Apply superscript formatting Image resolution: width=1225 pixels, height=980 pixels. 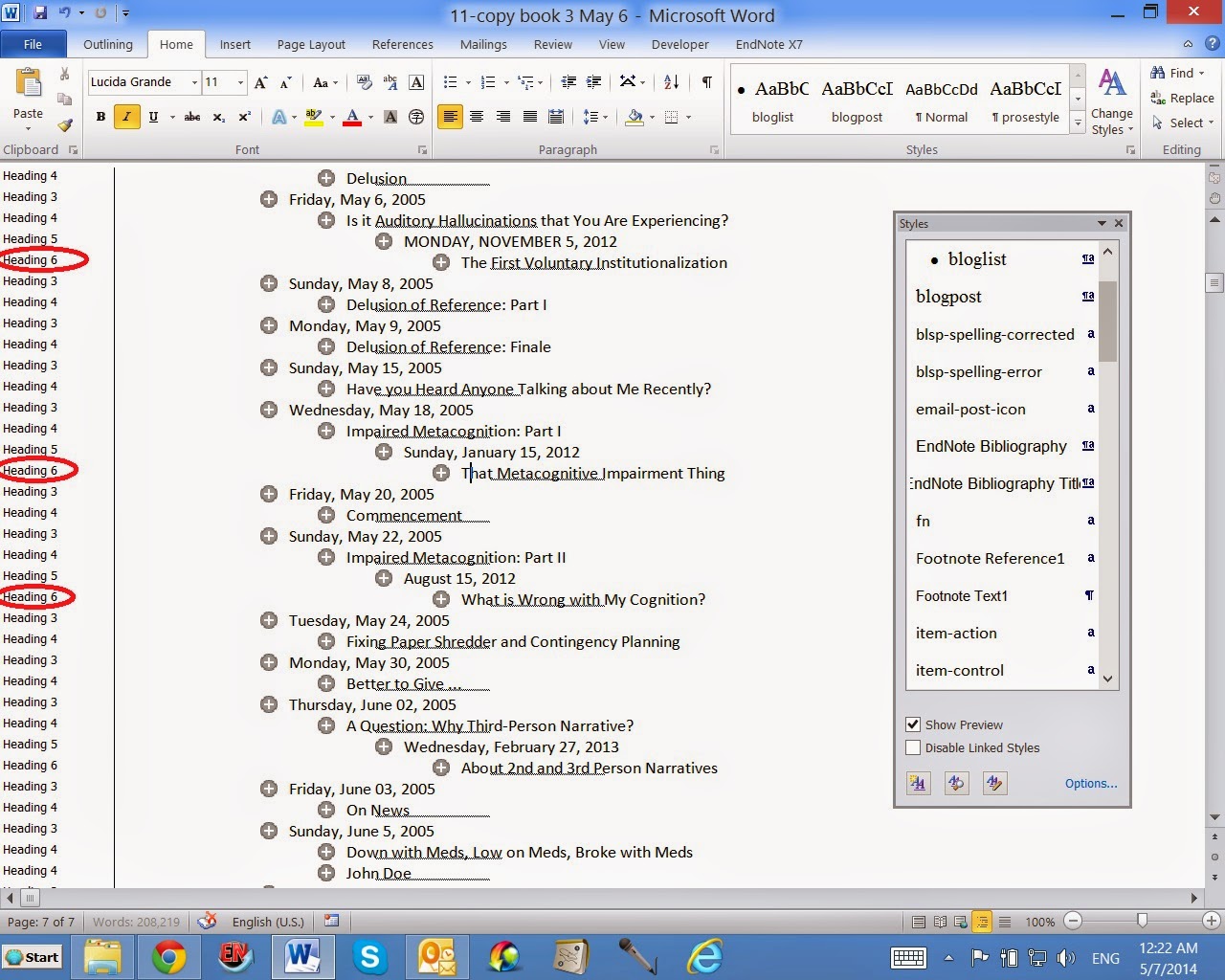(x=245, y=117)
